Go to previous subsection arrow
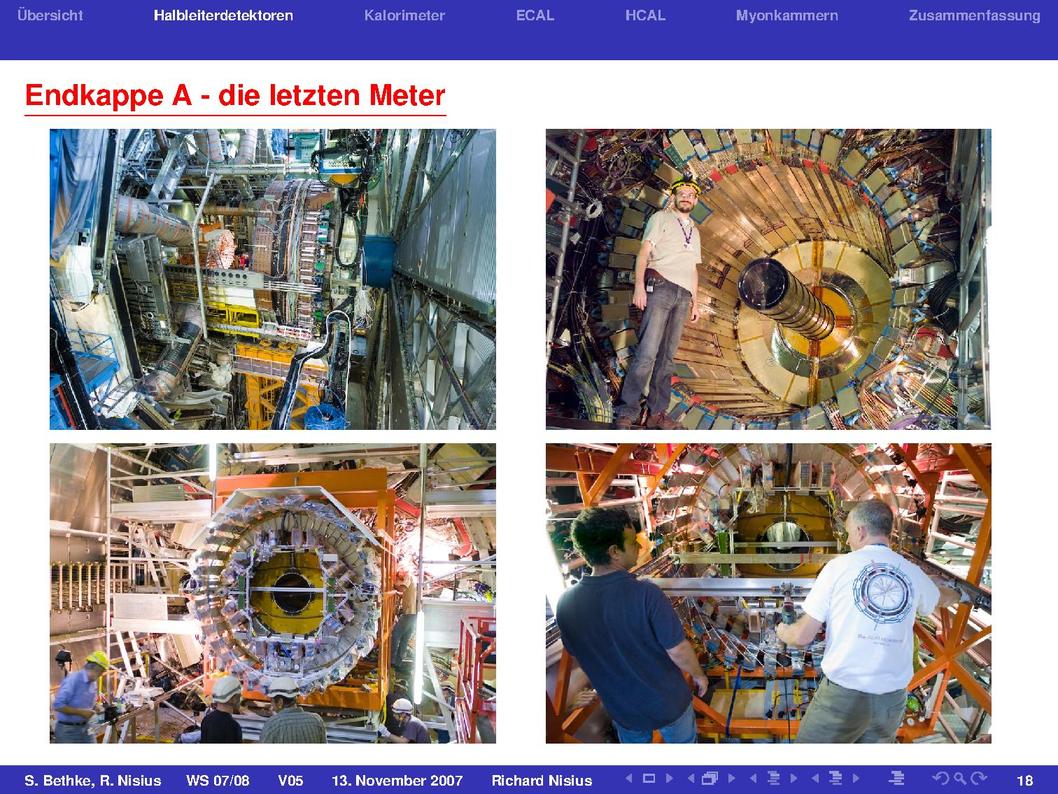Image resolution: width=1058 pixels, height=794 pixels. [753, 778]
